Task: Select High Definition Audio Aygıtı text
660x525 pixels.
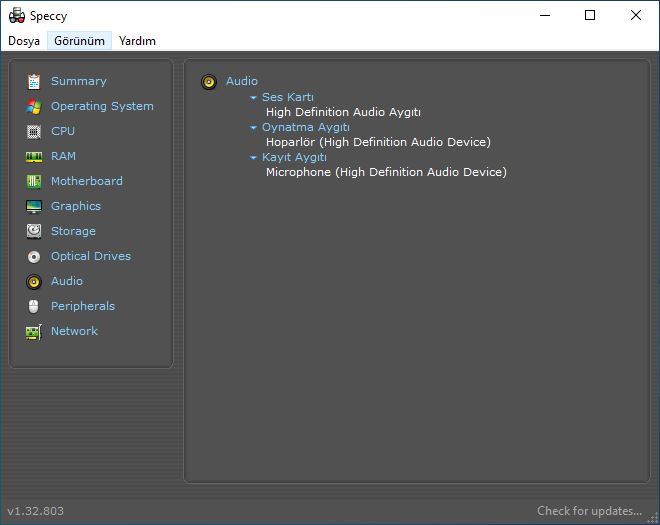Action: pyautogui.click(x=343, y=112)
